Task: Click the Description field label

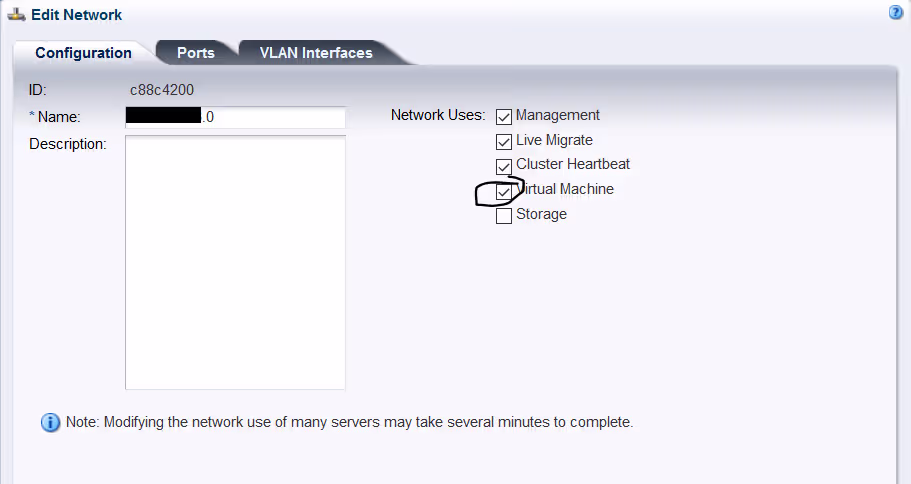Action: [x=68, y=144]
